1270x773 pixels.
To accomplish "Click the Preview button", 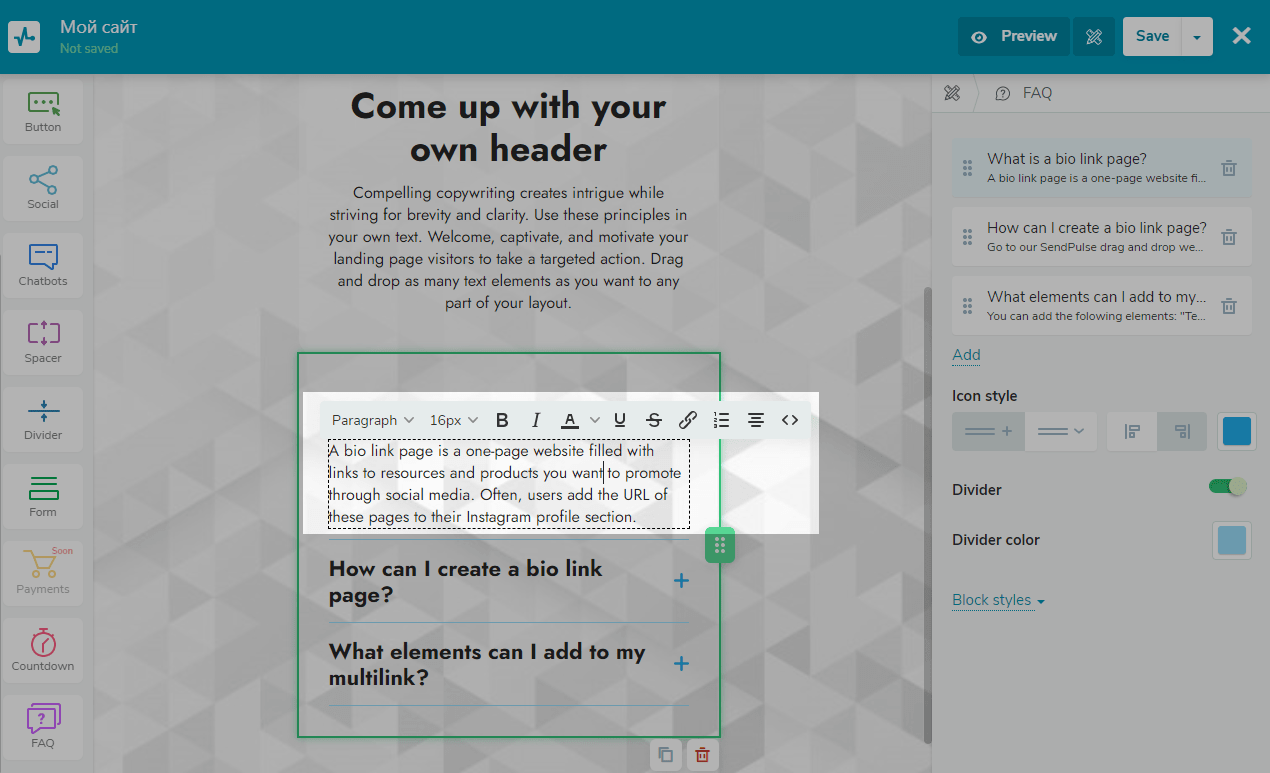I will tap(1014, 36).
